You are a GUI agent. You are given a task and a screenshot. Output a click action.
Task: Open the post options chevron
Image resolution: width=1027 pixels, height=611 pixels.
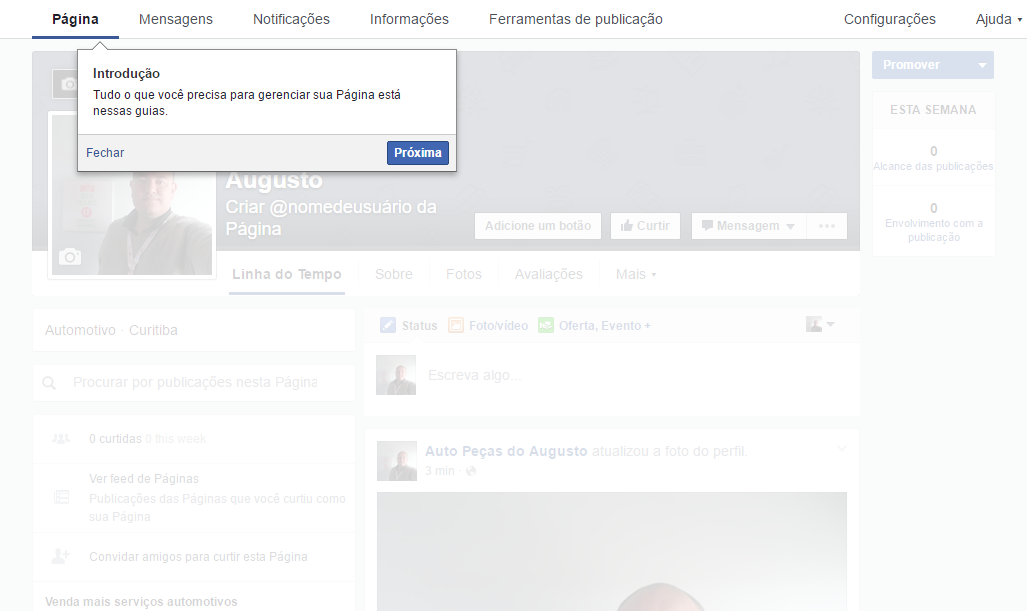(842, 449)
